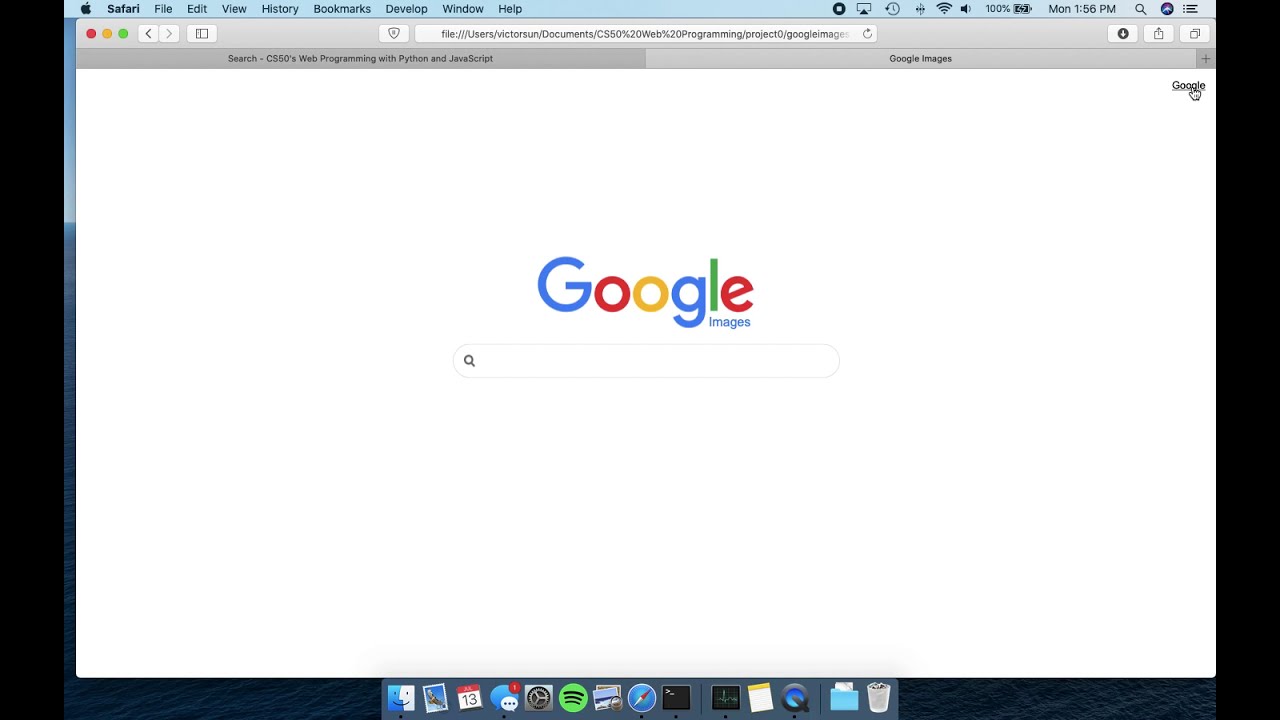Go forward using Safari's forward arrow
This screenshot has width=1280, height=720.
pos(169,34)
